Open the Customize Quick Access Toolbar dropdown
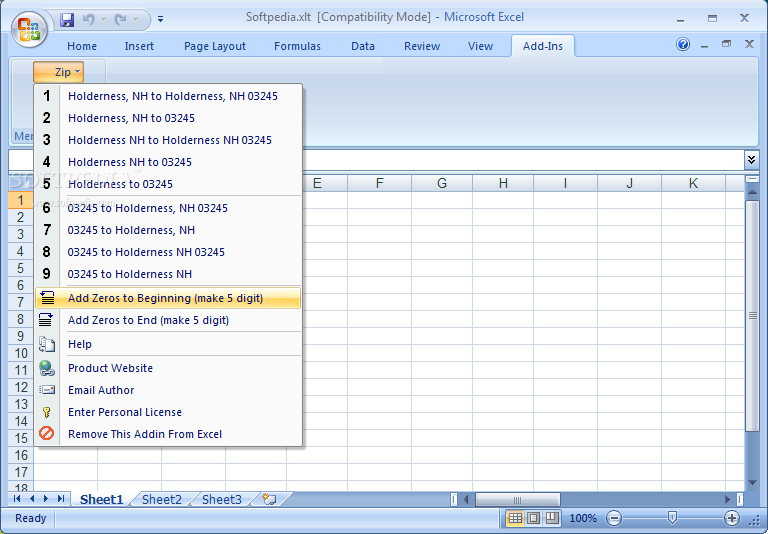The image size is (768, 534). tap(160, 20)
